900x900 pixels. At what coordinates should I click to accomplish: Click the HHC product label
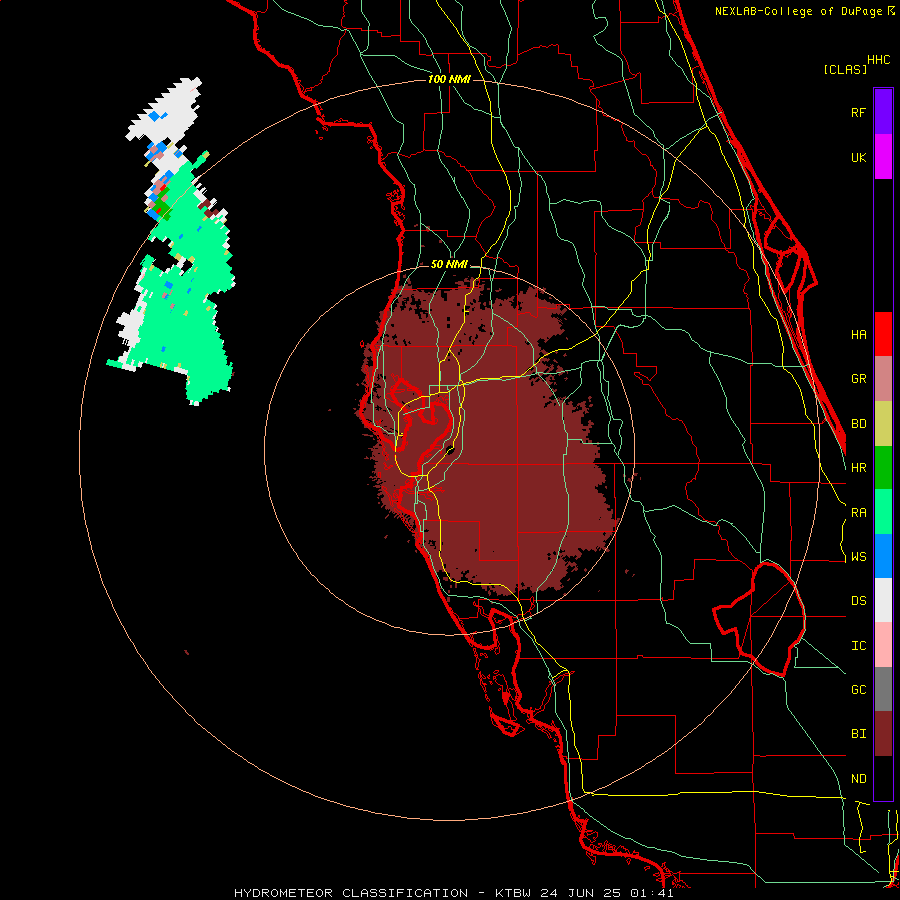pyautogui.click(x=878, y=60)
